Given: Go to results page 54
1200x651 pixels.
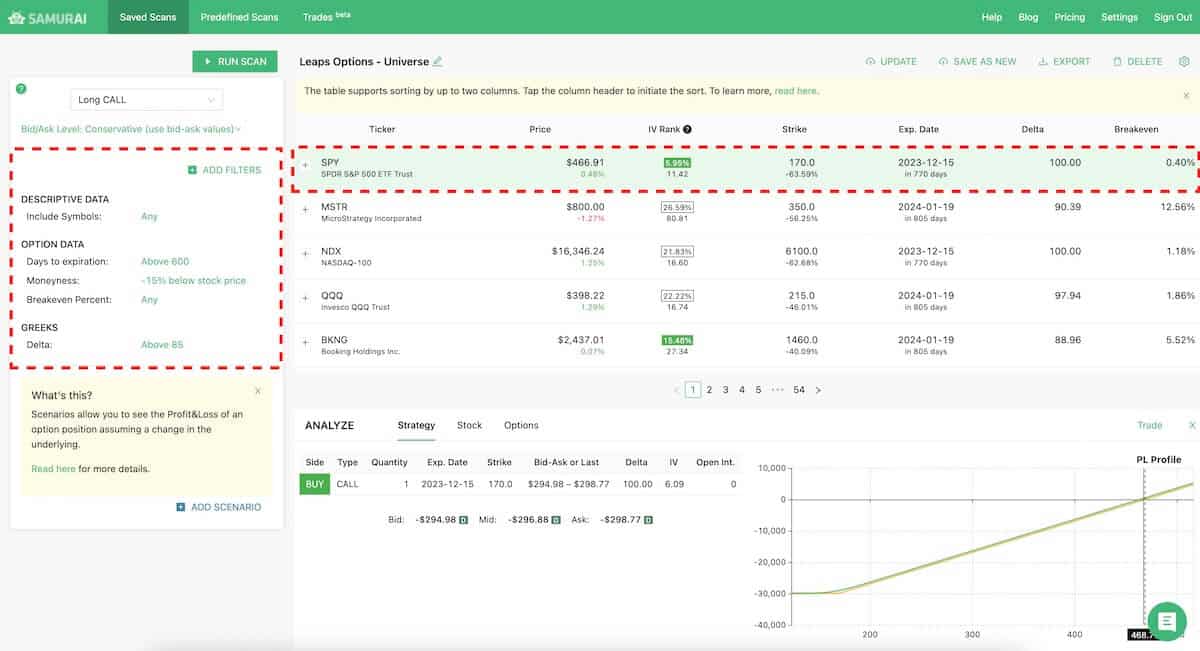Looking at the screenshot, I should [x=799, y=390].
